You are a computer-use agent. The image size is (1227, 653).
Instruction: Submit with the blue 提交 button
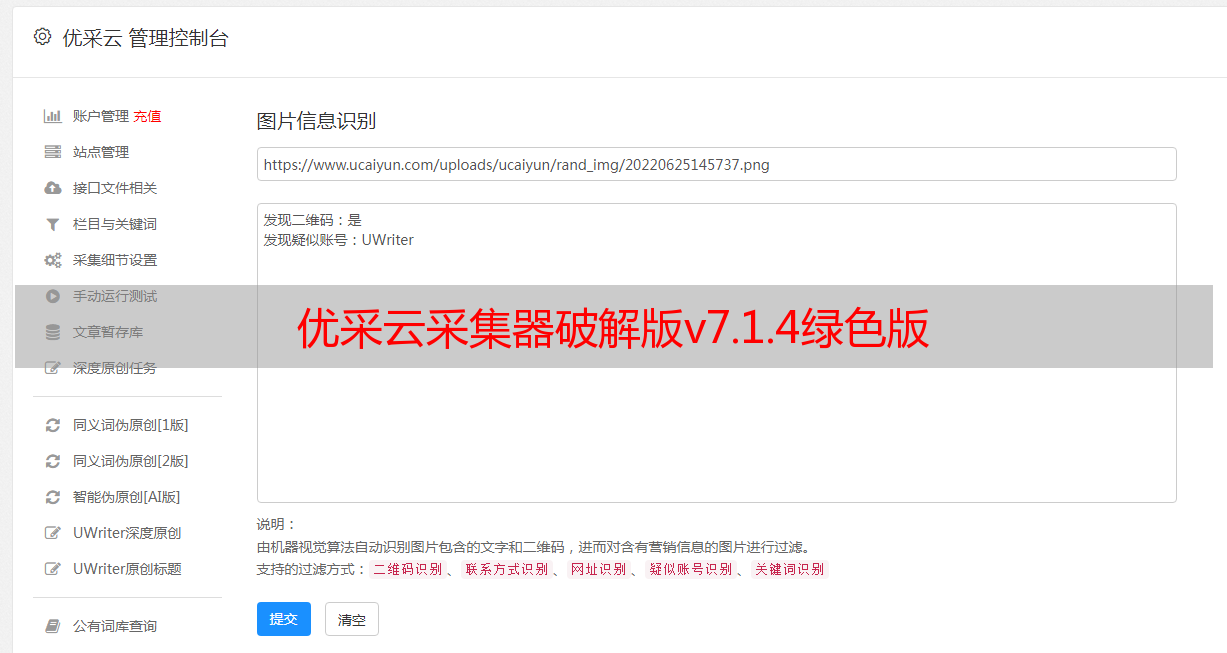[x=284, y=619]
